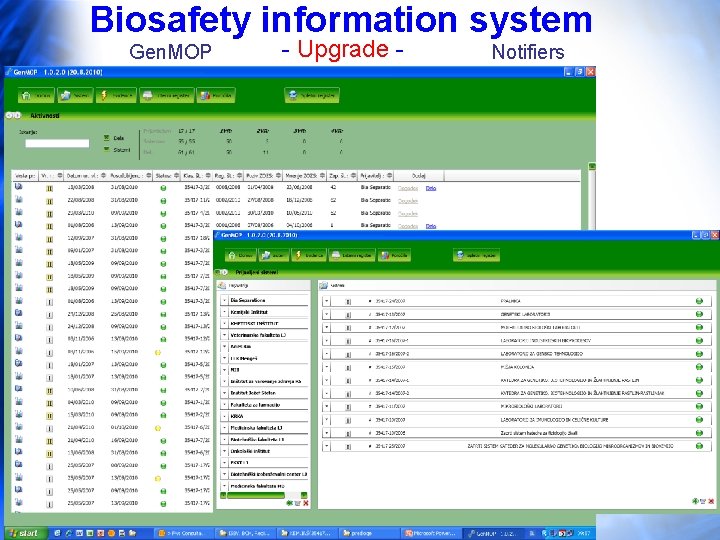Click edit icon below notifiers list
Image resolution: width=720 pixels, height=540 pixels.
[x=298, y=503]
